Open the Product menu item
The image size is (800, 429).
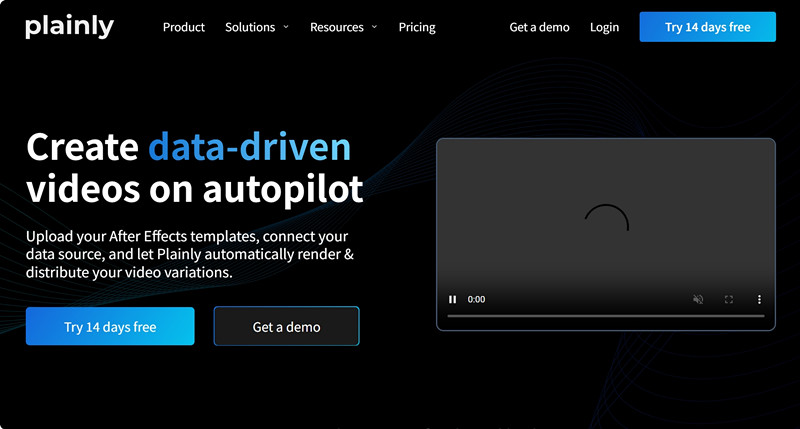pos(184,27)
